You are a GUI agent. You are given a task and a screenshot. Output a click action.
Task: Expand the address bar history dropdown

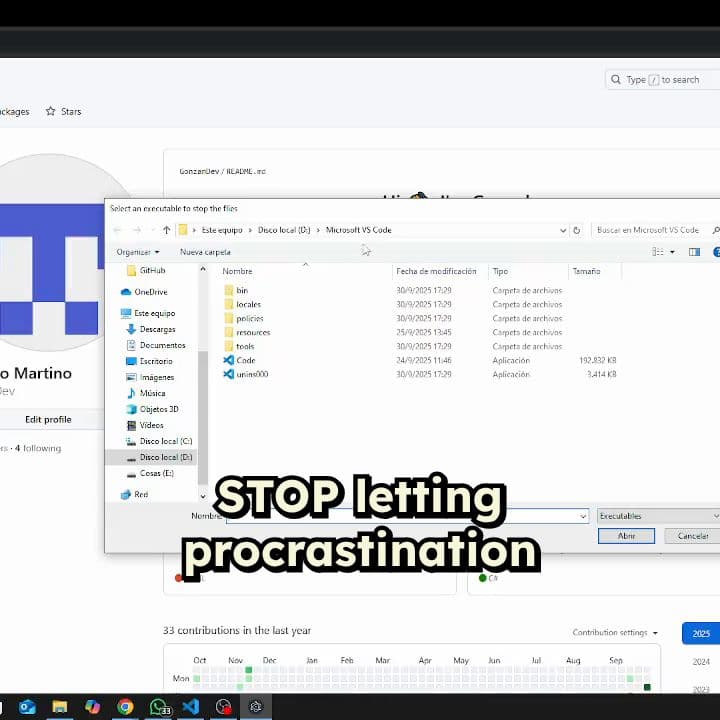pyautogui.click(x=563, y=231)
